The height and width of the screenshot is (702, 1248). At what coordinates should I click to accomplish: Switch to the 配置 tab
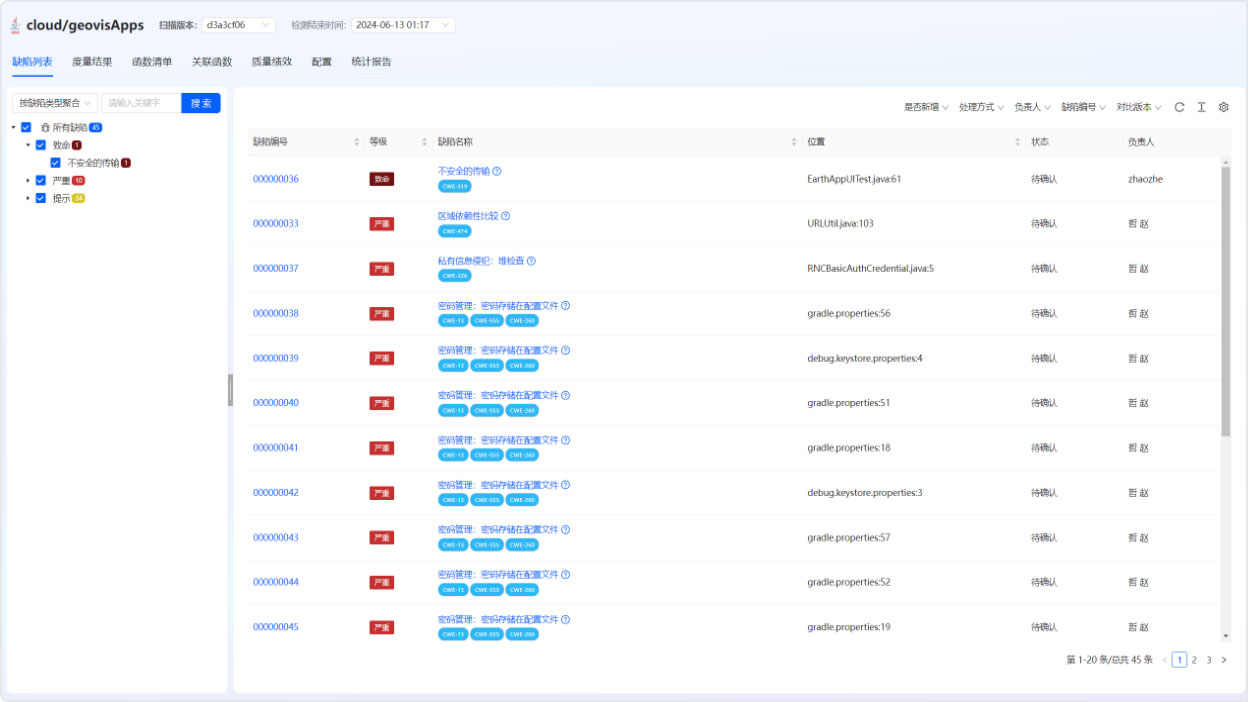click(322, 62)
